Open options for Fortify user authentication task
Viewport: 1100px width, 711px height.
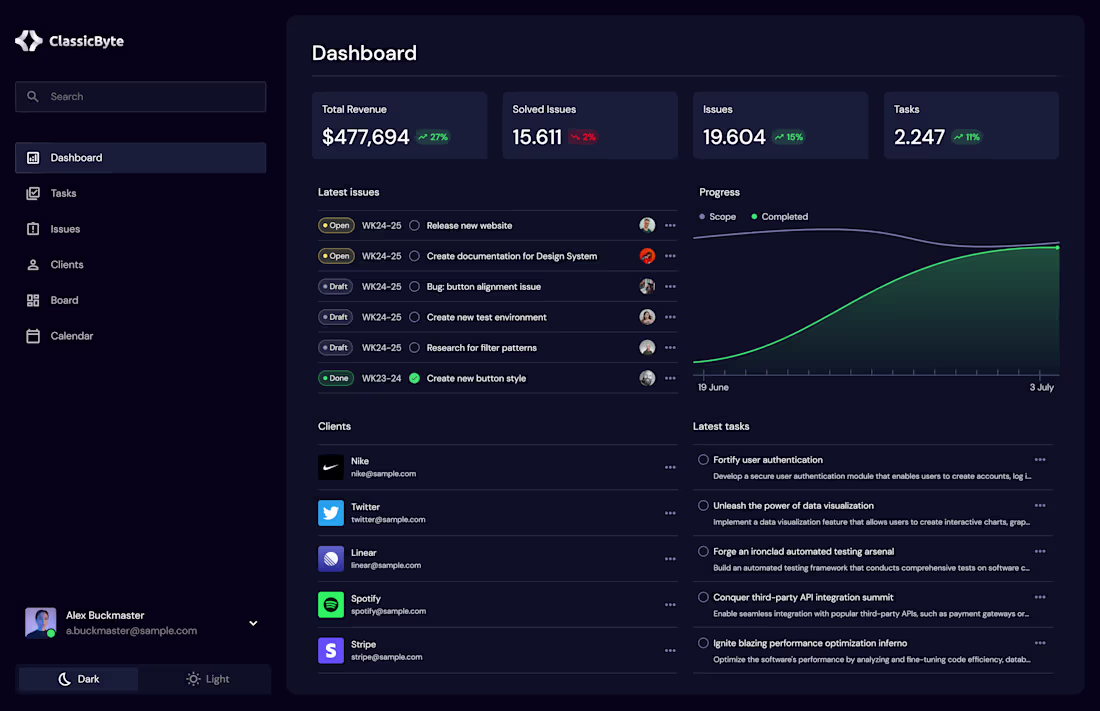[1040, 460]
